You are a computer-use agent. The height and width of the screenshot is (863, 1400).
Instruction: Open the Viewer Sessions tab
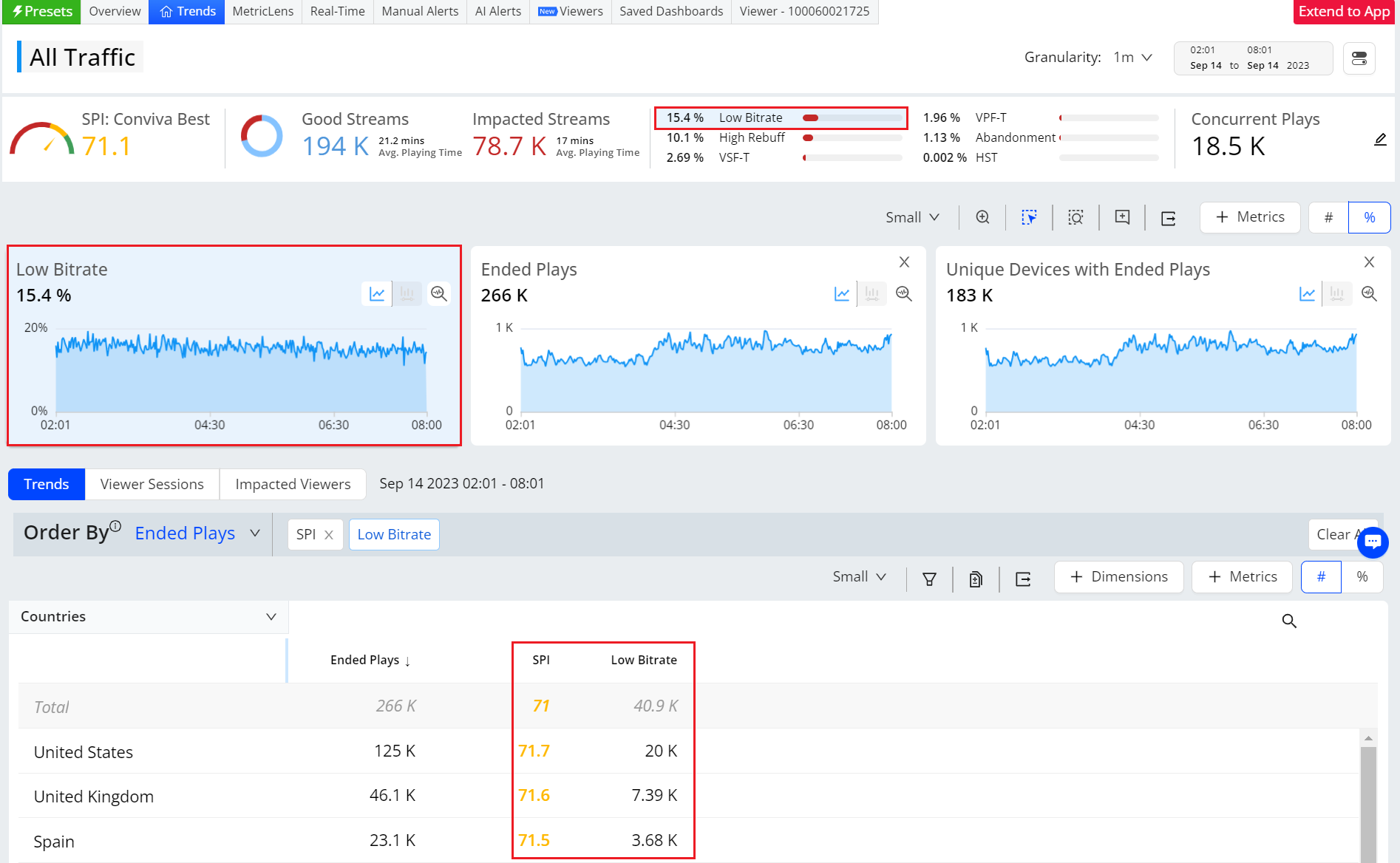[x=152, y=484]
